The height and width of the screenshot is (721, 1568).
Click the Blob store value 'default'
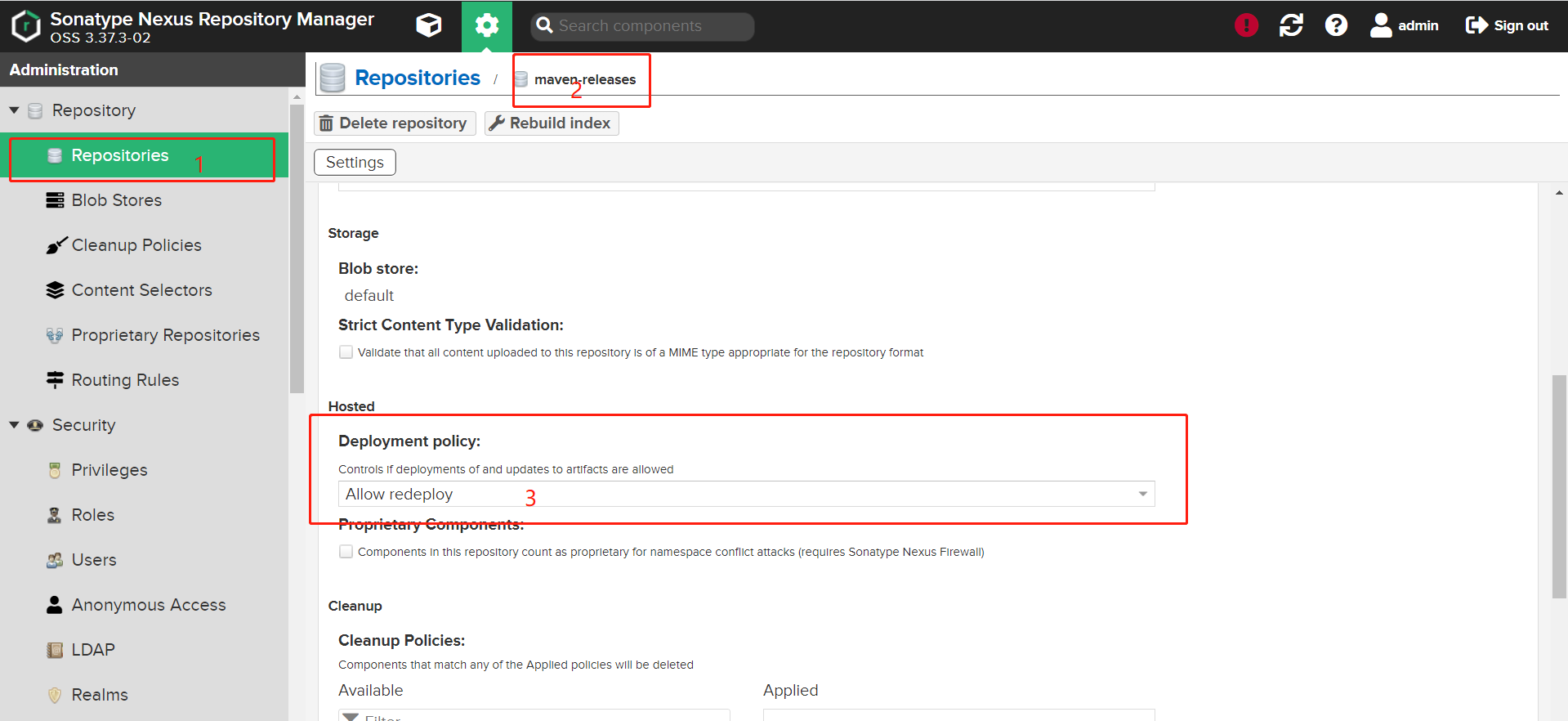coord(369,296)
